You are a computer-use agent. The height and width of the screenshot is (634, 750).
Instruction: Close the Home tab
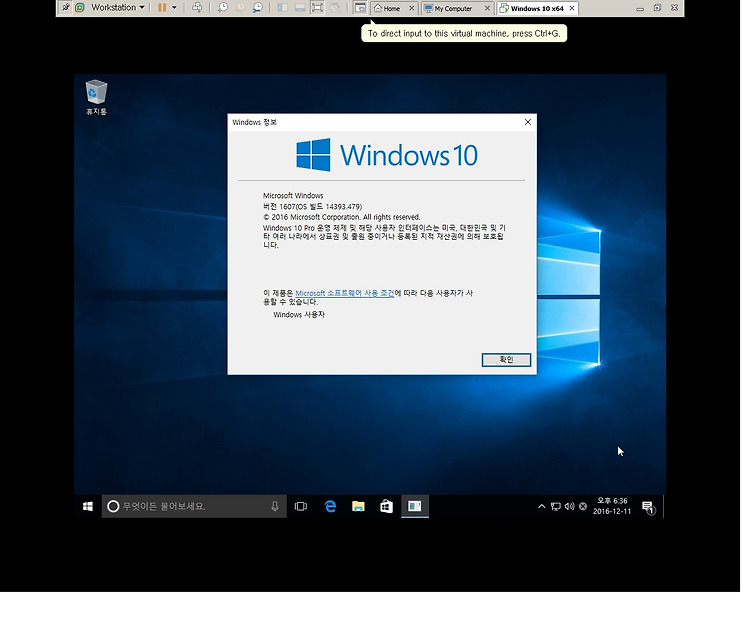click(x=411, y=8)
